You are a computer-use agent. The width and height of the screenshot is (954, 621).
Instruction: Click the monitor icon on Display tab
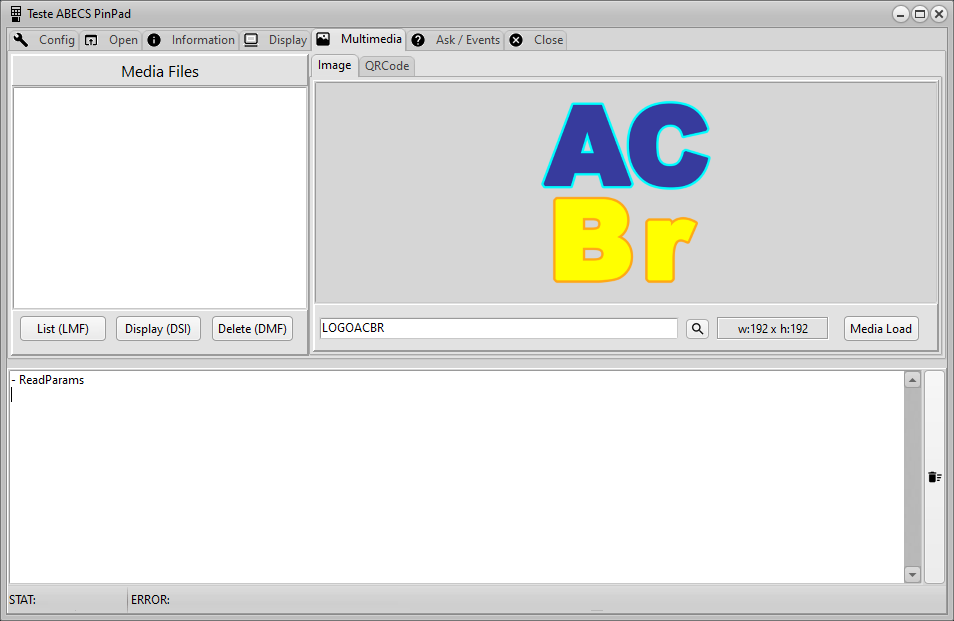(x=251, y=40)
